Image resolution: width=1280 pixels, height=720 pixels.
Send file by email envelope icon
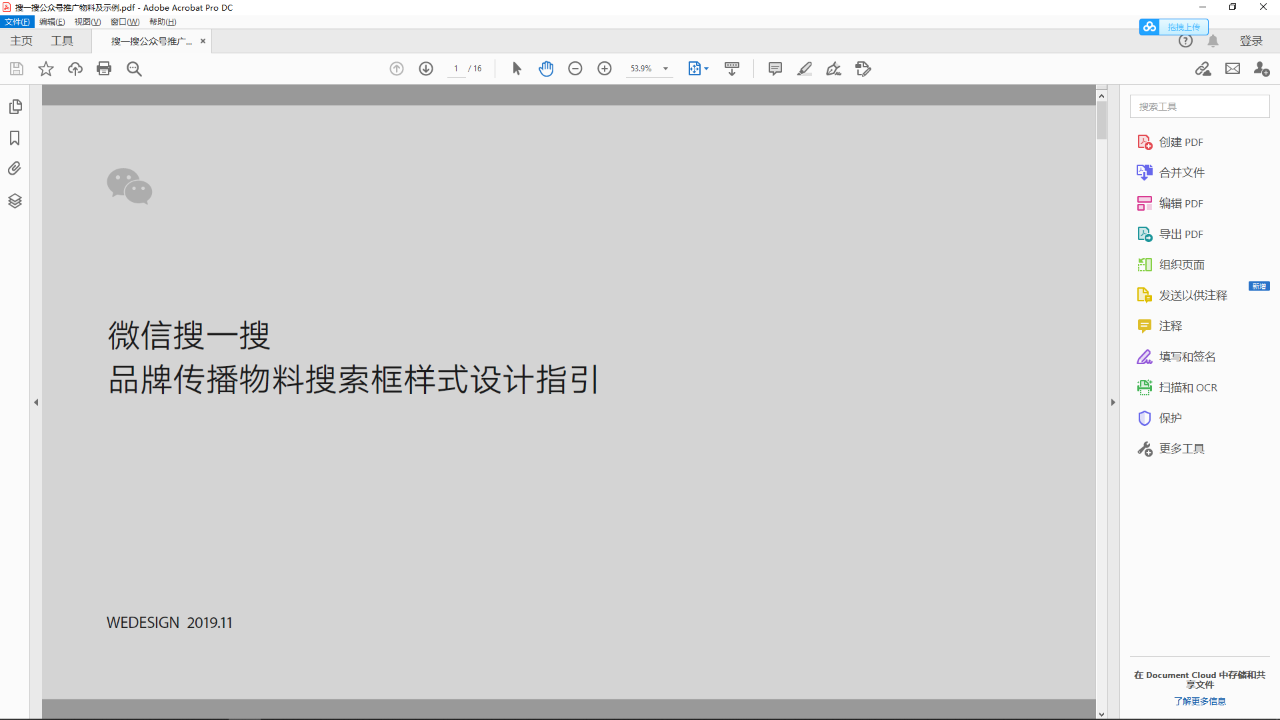(1232, 69)
